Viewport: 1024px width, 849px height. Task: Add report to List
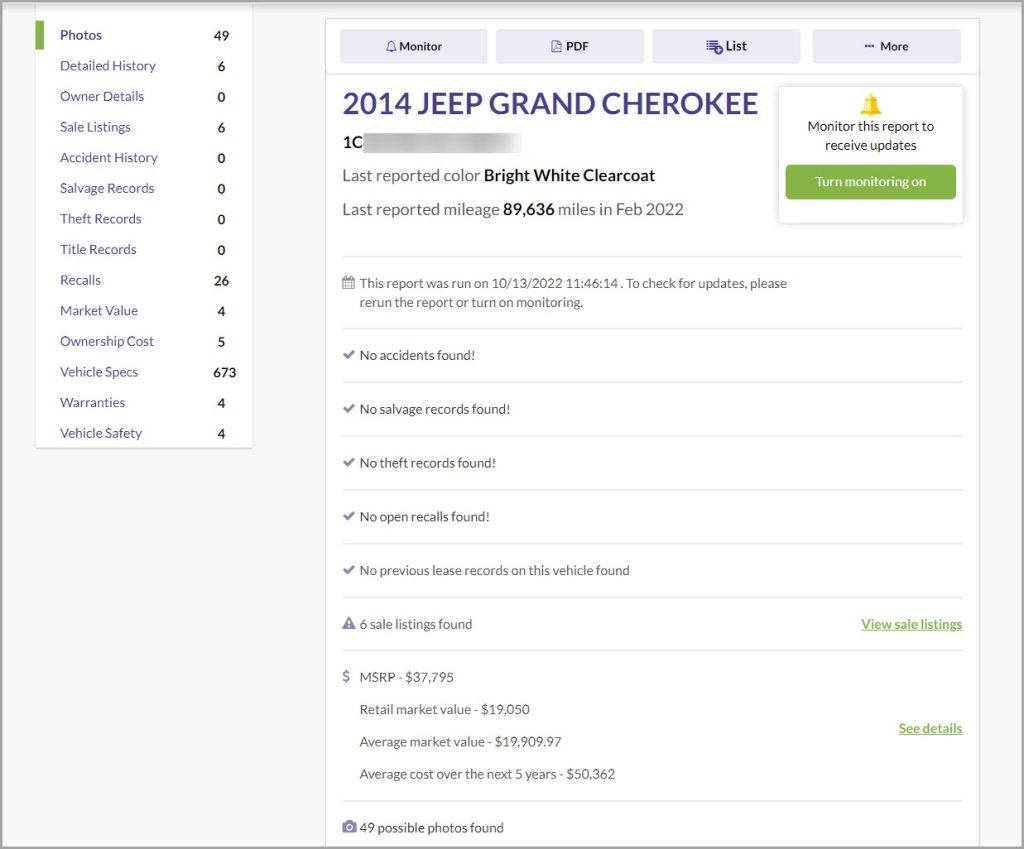click(x=726, y=46)
